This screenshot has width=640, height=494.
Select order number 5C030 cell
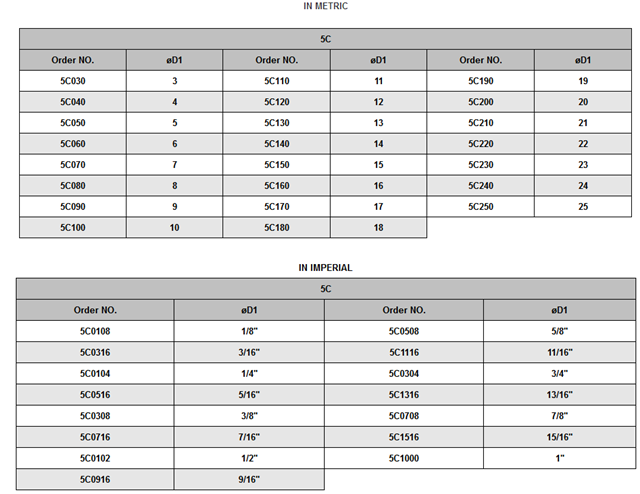pyautogui.click(x=73, y=81)
